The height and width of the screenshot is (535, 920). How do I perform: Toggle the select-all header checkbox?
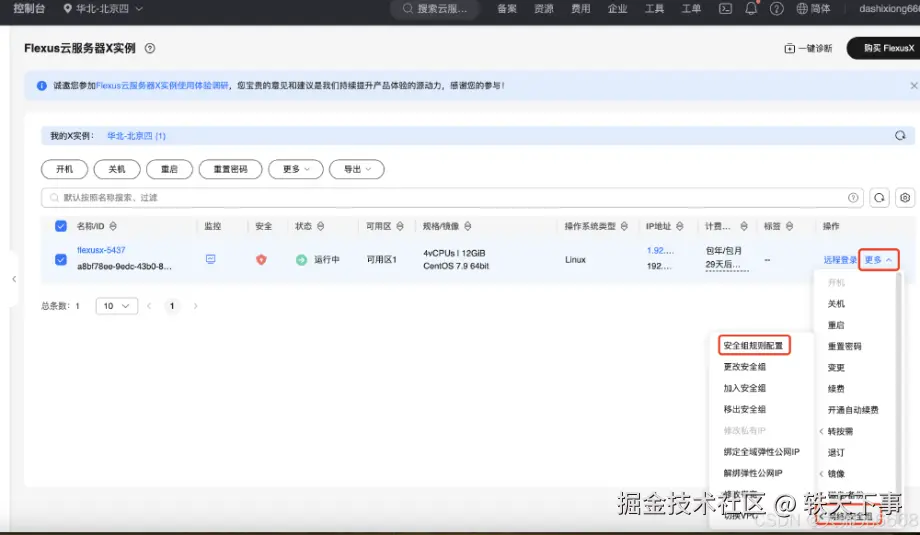pos(61,226)
